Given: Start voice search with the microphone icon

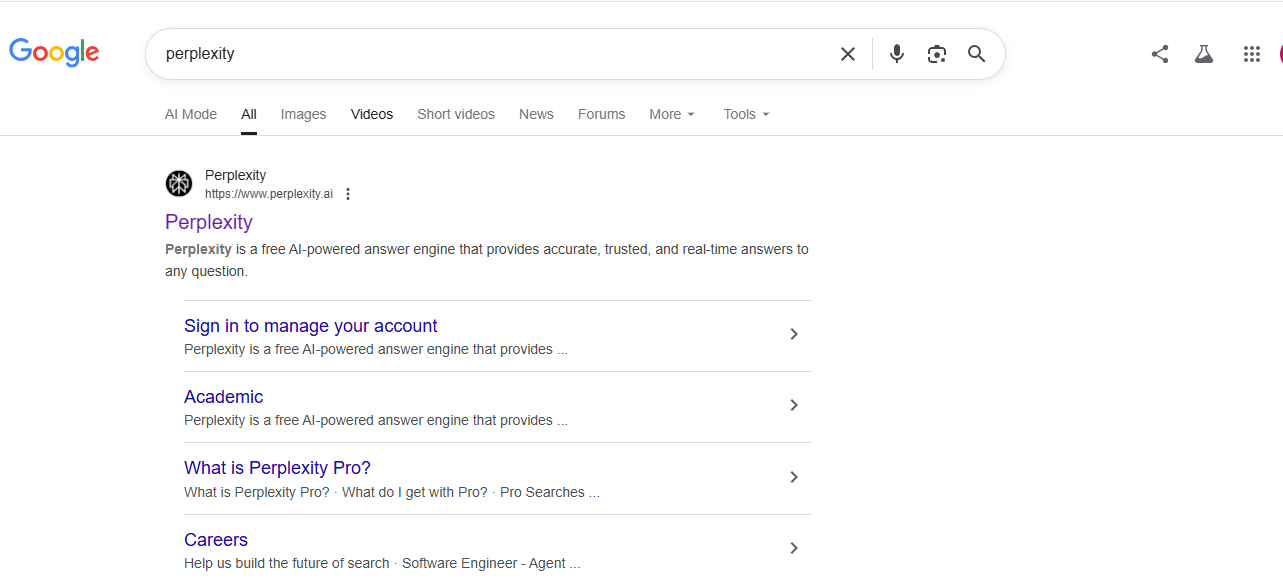Looking at the screenshot, I should 897,54.
